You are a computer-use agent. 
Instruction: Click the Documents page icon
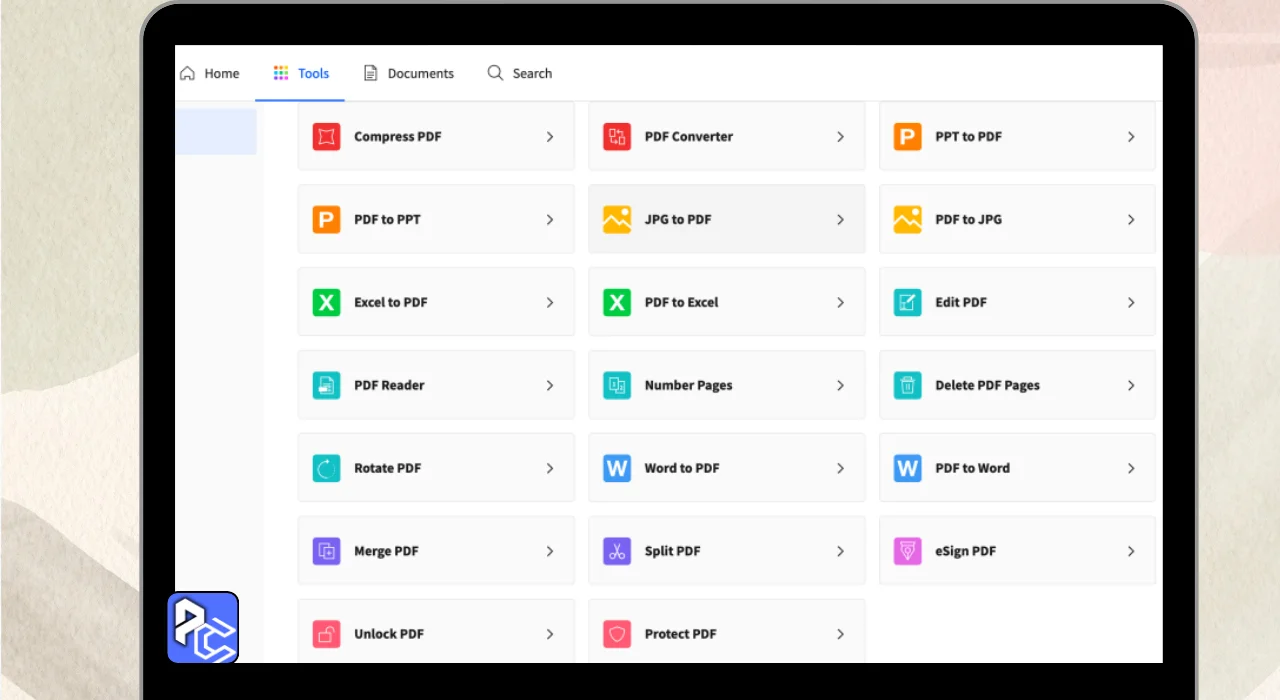point(370,73)
